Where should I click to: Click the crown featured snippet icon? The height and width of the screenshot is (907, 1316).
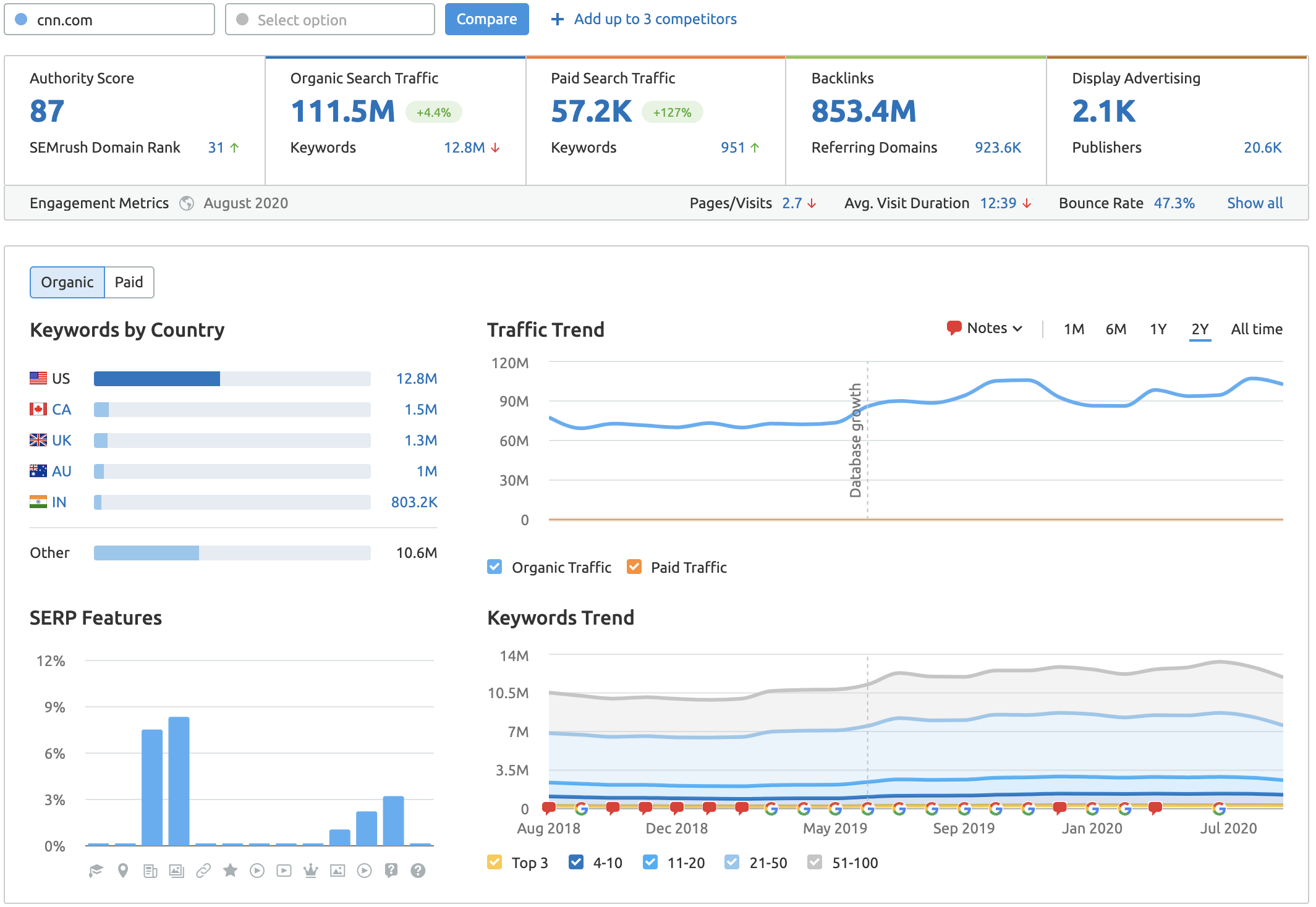click(311, 871)
